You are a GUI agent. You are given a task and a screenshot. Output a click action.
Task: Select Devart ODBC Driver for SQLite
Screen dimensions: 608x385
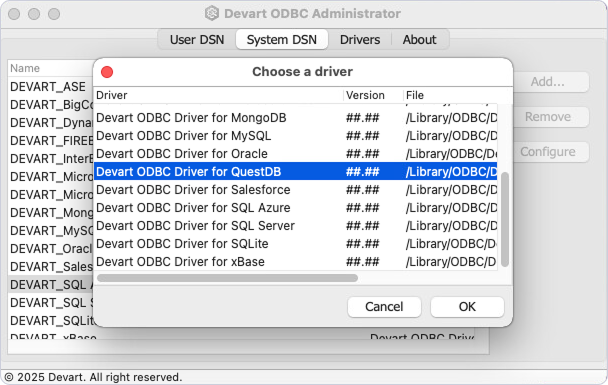[x=295, y=243]
